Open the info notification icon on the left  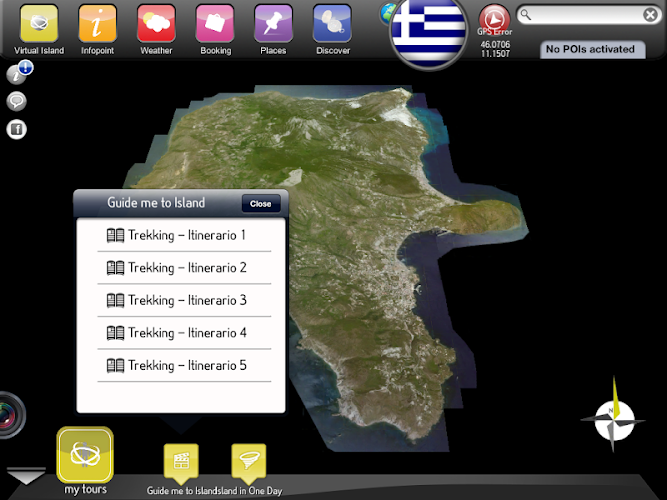[19, 73]
